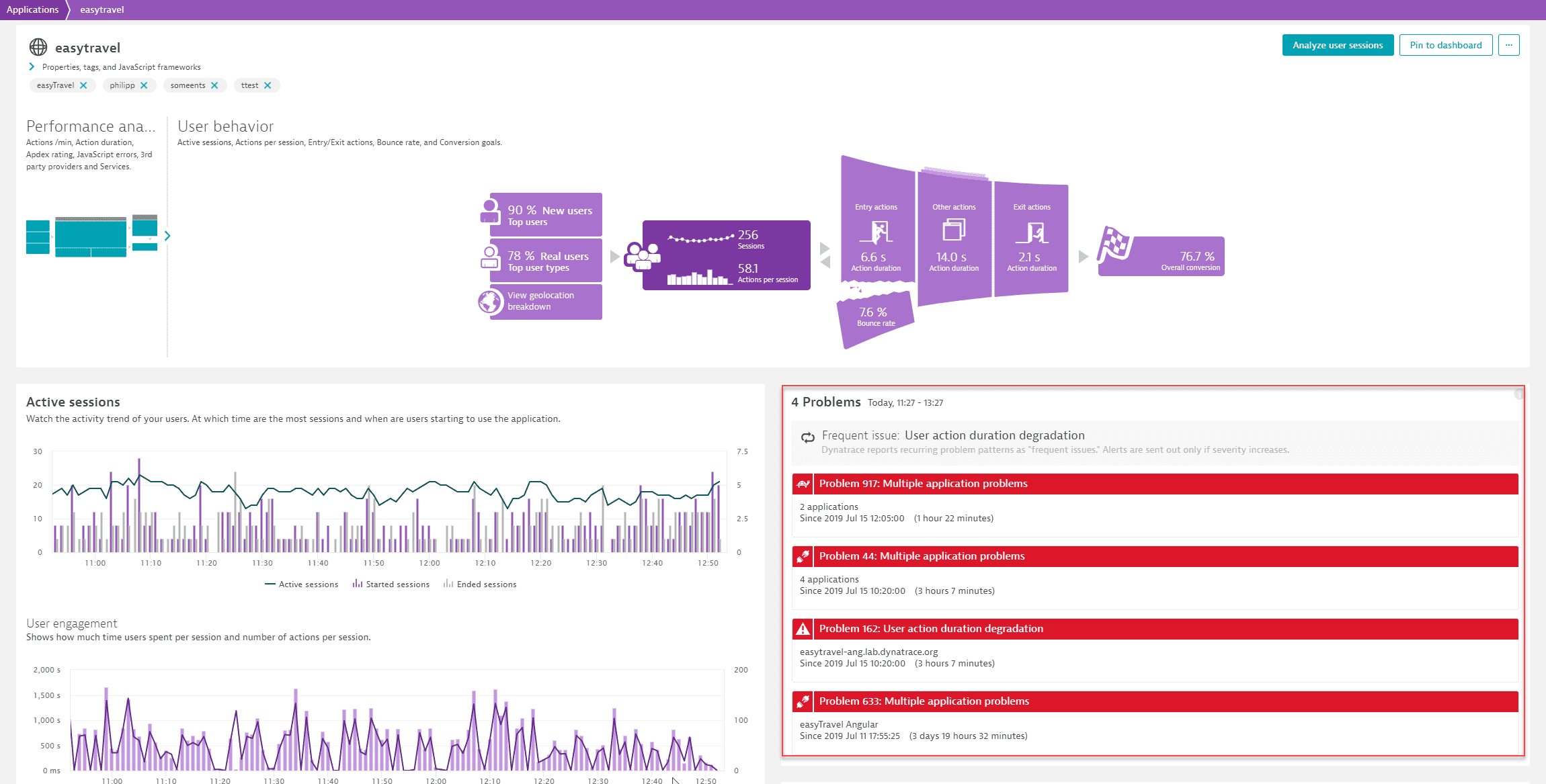The image size is (1546, 784).
Task: Remove the philipp tag
Action: [x=144, y=85]
